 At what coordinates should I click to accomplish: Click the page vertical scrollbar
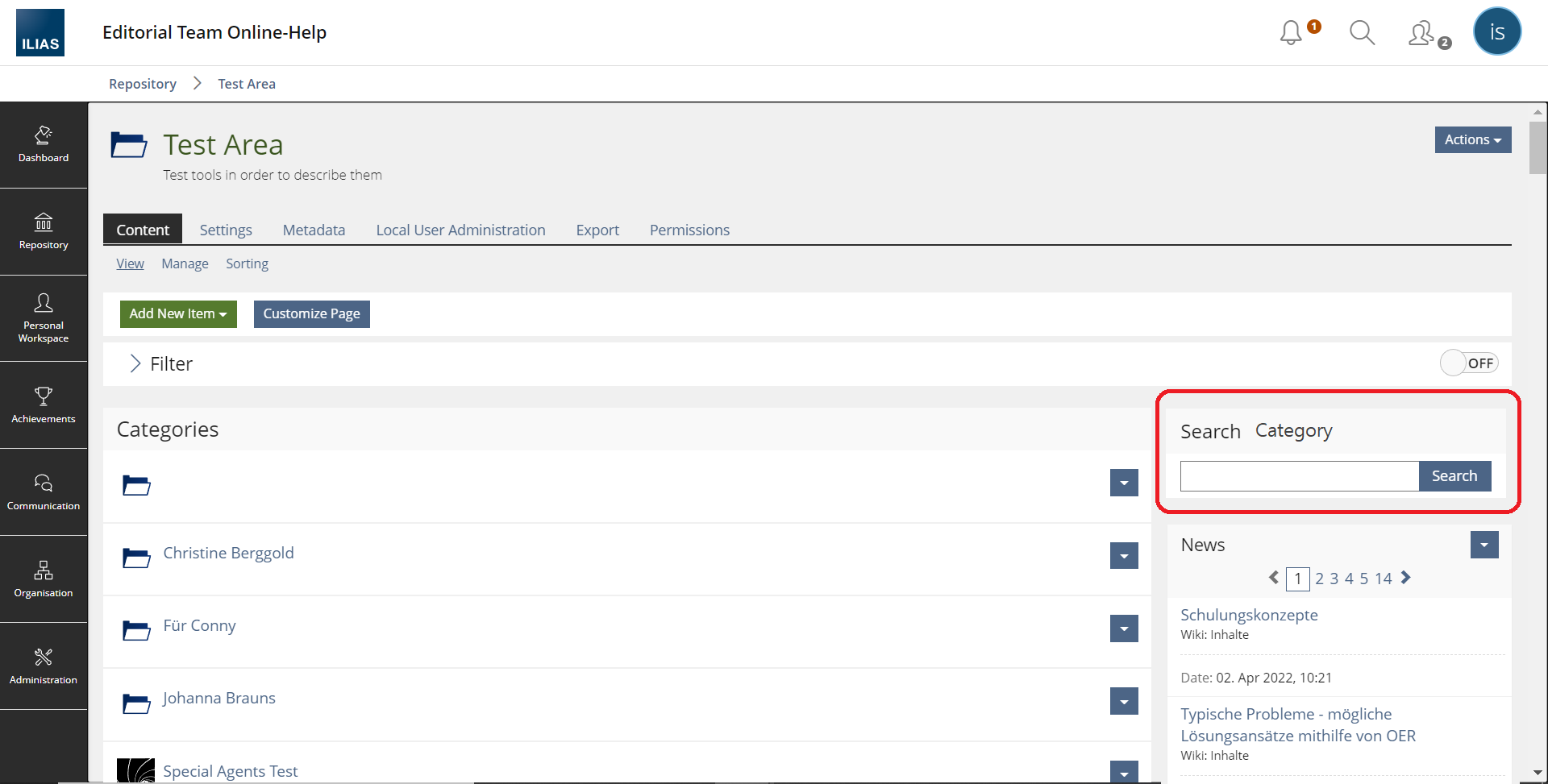pos(1538,147)
